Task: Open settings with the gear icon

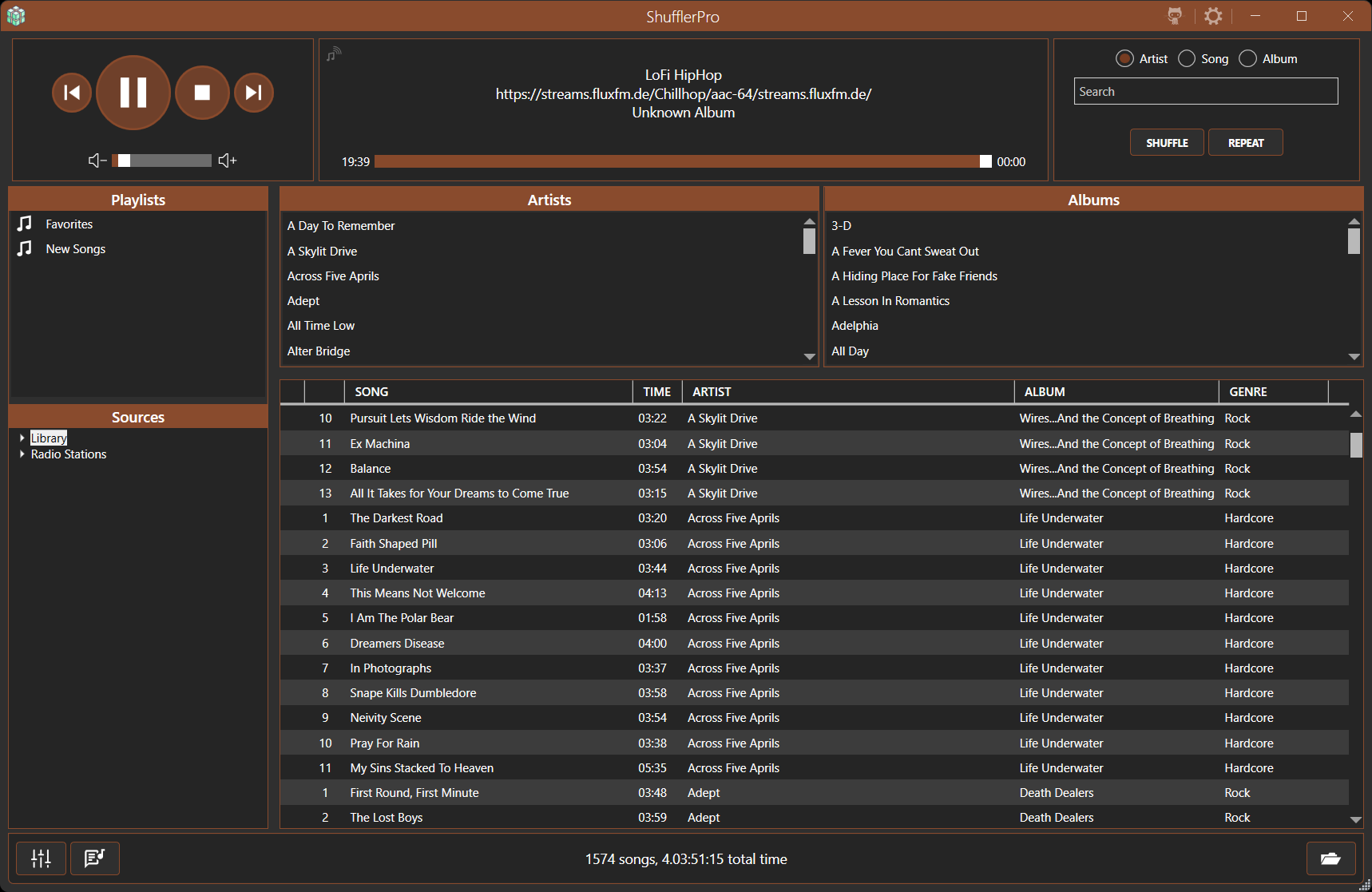Action: (1213, 16)
